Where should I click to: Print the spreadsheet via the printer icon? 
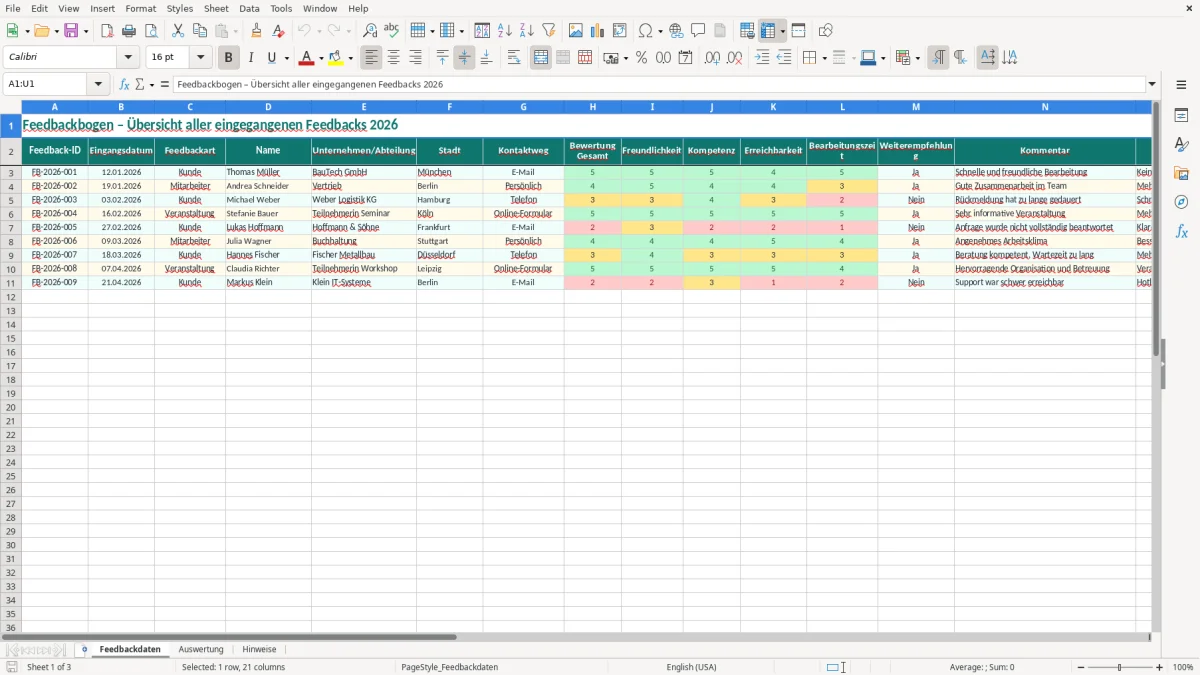(129, 31)
